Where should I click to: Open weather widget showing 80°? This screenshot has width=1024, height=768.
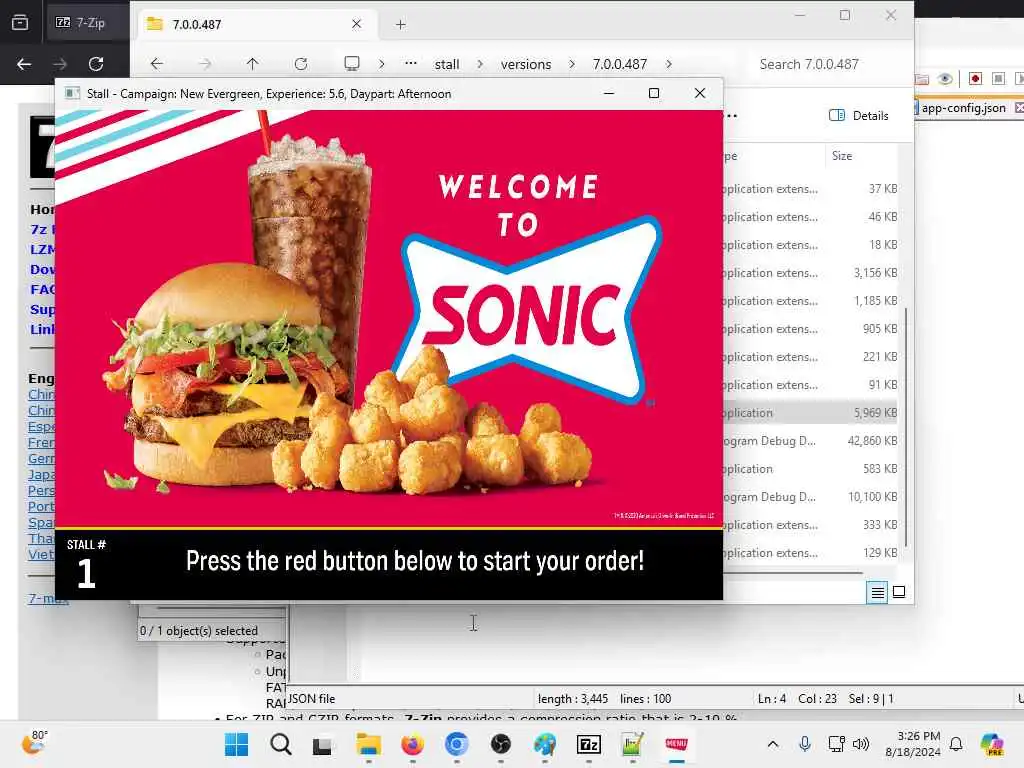point(34,743)
